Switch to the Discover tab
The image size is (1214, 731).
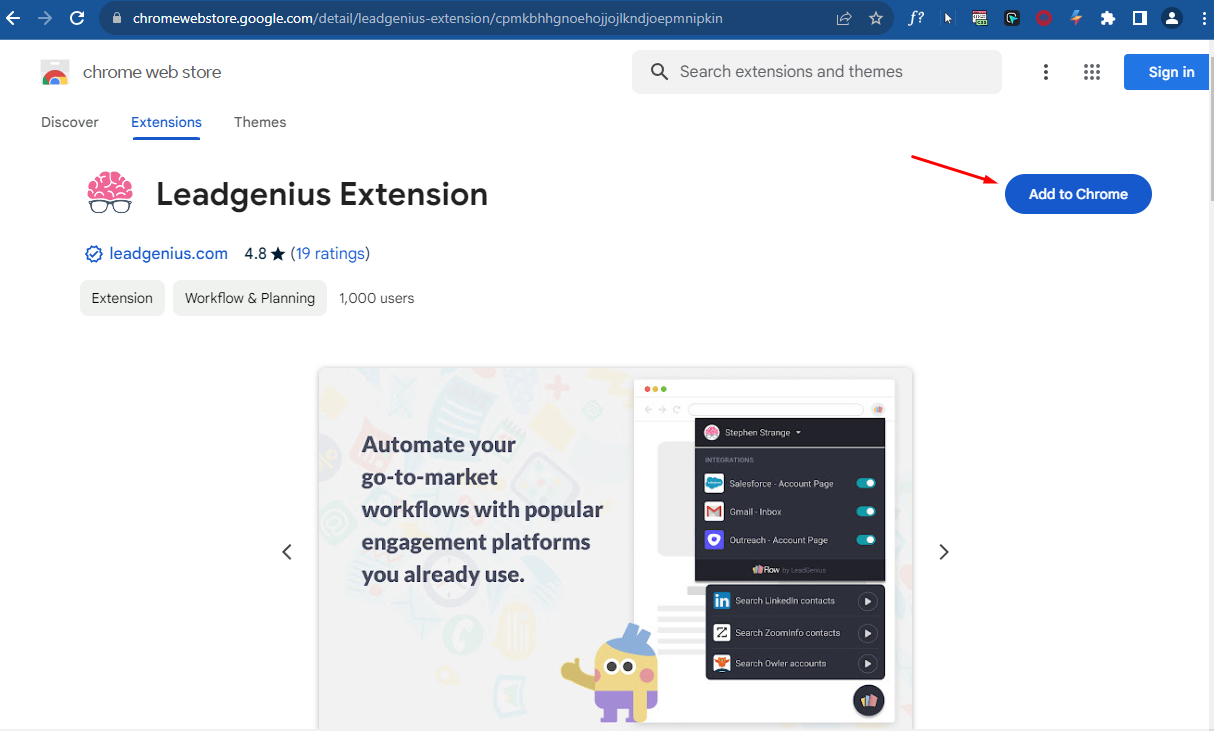[x=70, y=122]
